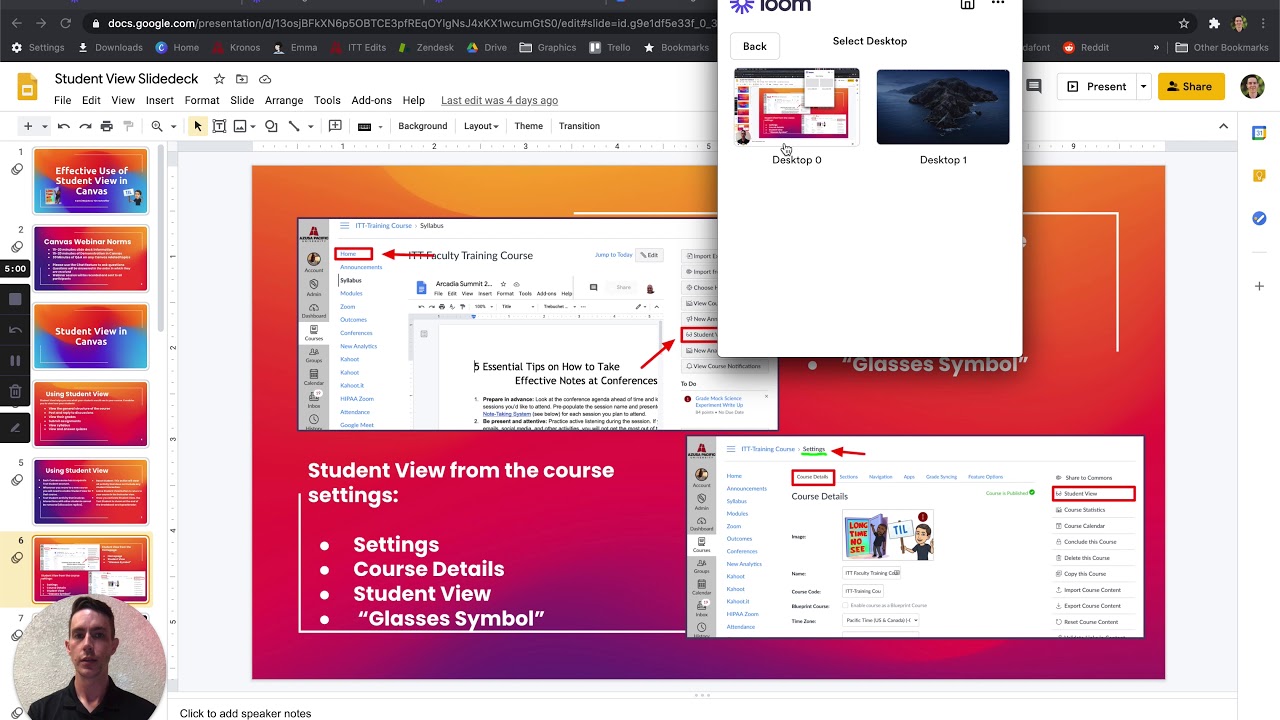Click the Insert image icon
This screenshot has width=1280, height=720.
tap(241, 126)
